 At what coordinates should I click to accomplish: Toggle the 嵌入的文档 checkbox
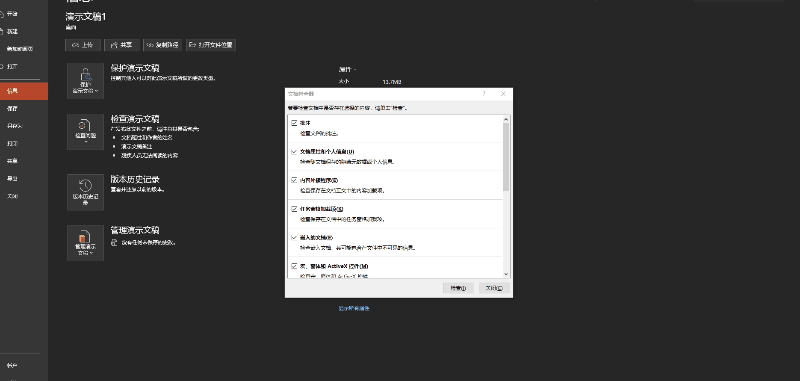click(x=294, y=237)
